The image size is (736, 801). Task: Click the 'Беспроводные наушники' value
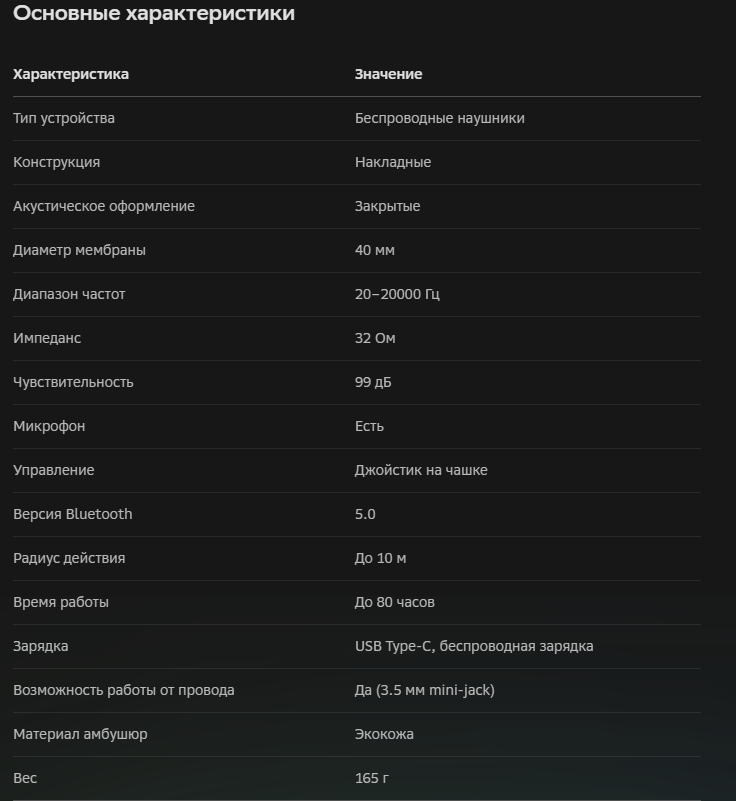pos(439,118)
